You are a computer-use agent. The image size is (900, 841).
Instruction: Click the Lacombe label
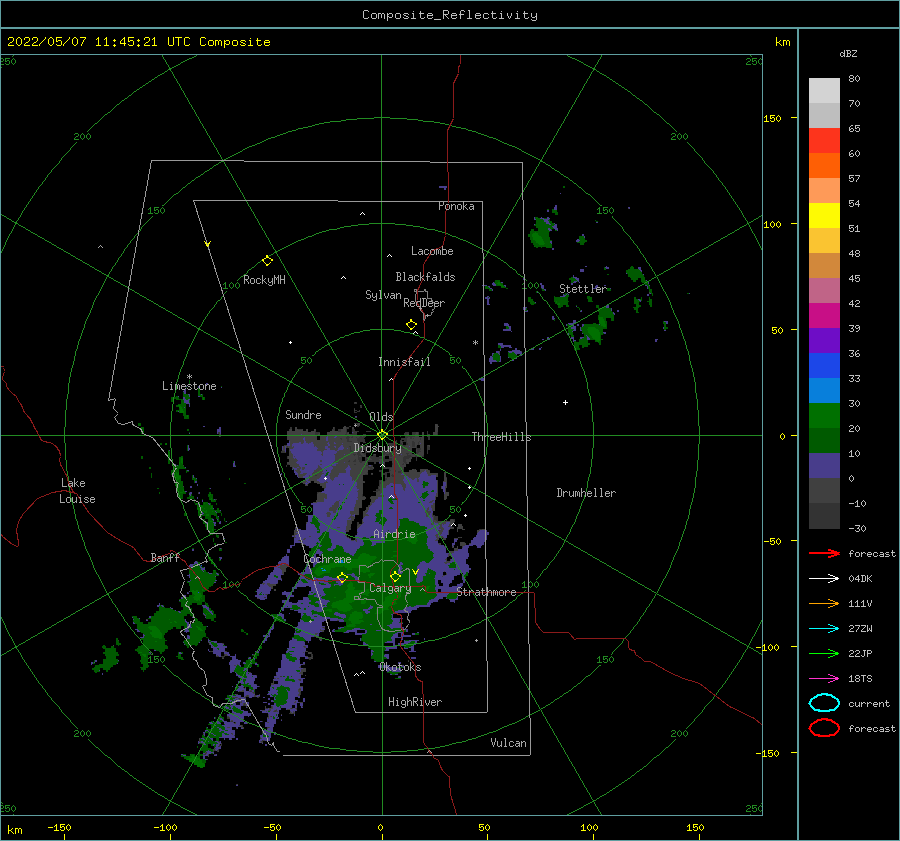coord(432,251)
